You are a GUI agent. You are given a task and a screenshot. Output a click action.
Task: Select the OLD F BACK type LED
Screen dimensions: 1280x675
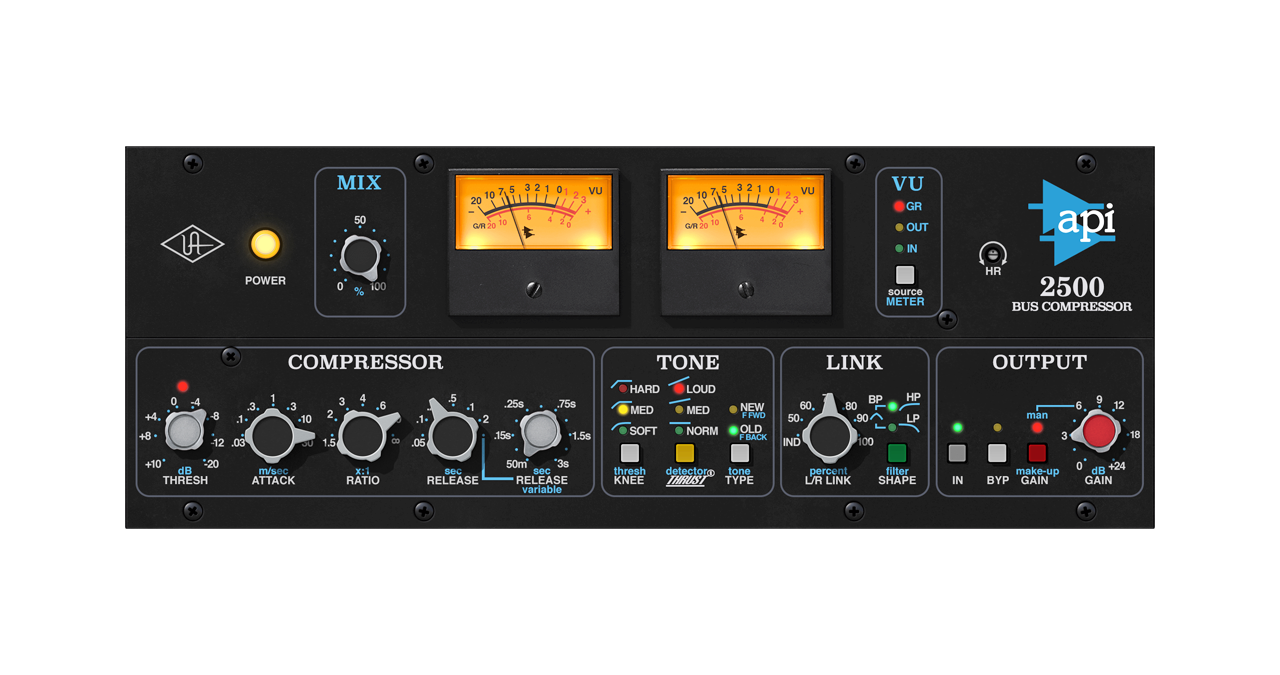click(732, 431)
